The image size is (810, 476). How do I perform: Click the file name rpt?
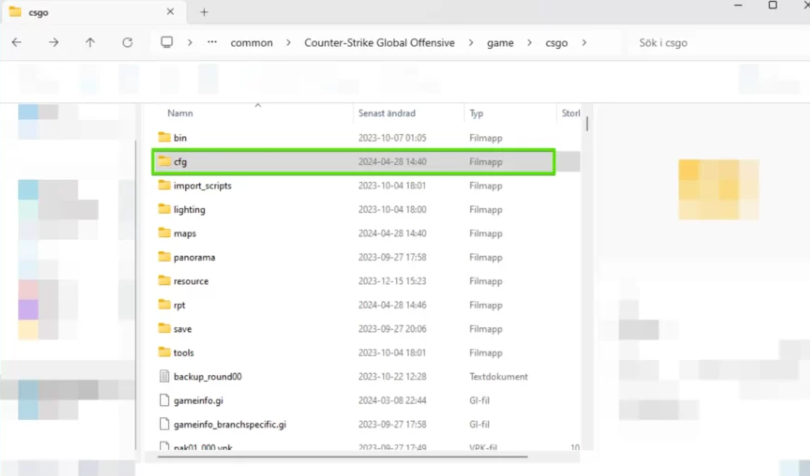(179, 305)
